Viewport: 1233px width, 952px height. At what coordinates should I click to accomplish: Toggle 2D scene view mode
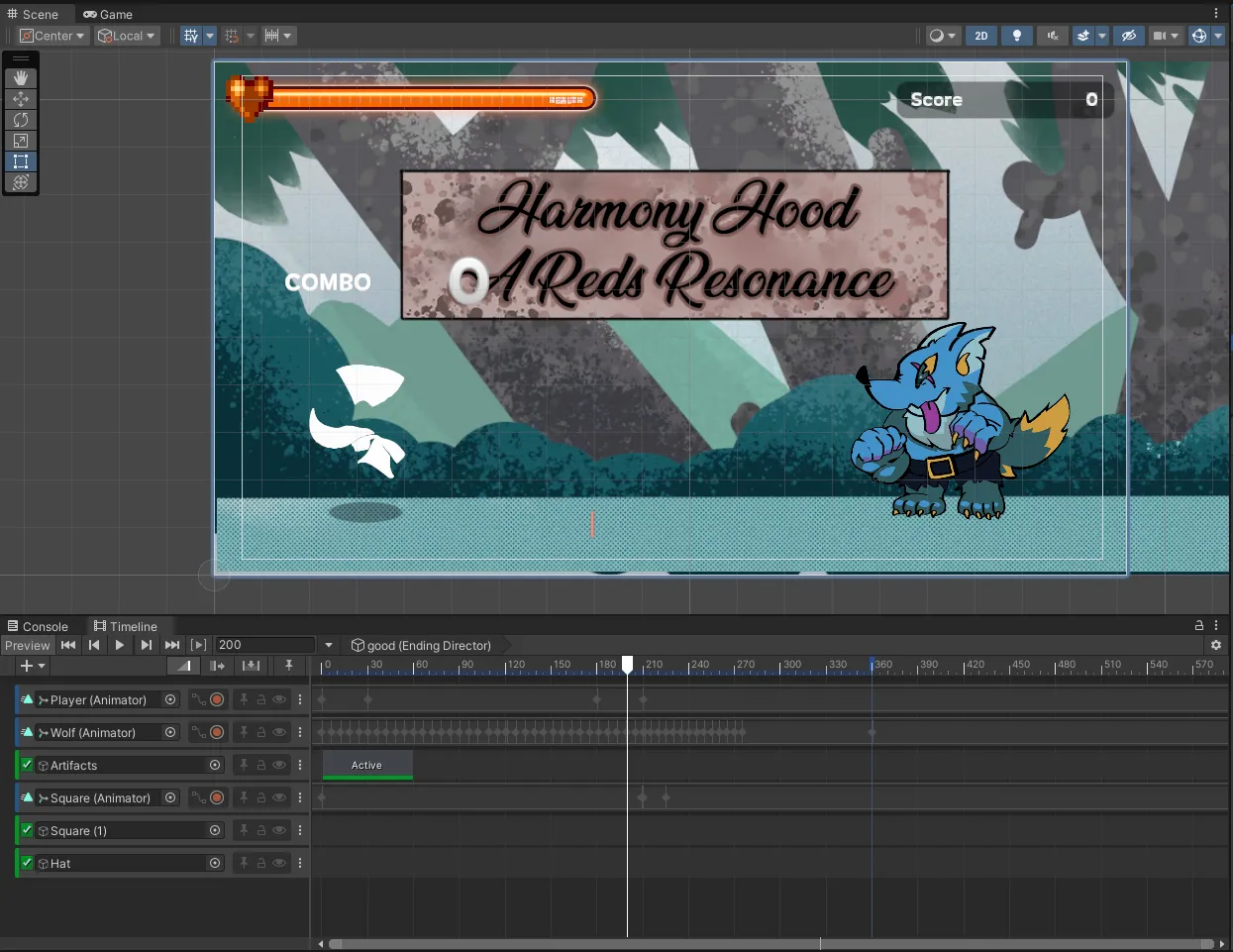click(x=981, y=36)
